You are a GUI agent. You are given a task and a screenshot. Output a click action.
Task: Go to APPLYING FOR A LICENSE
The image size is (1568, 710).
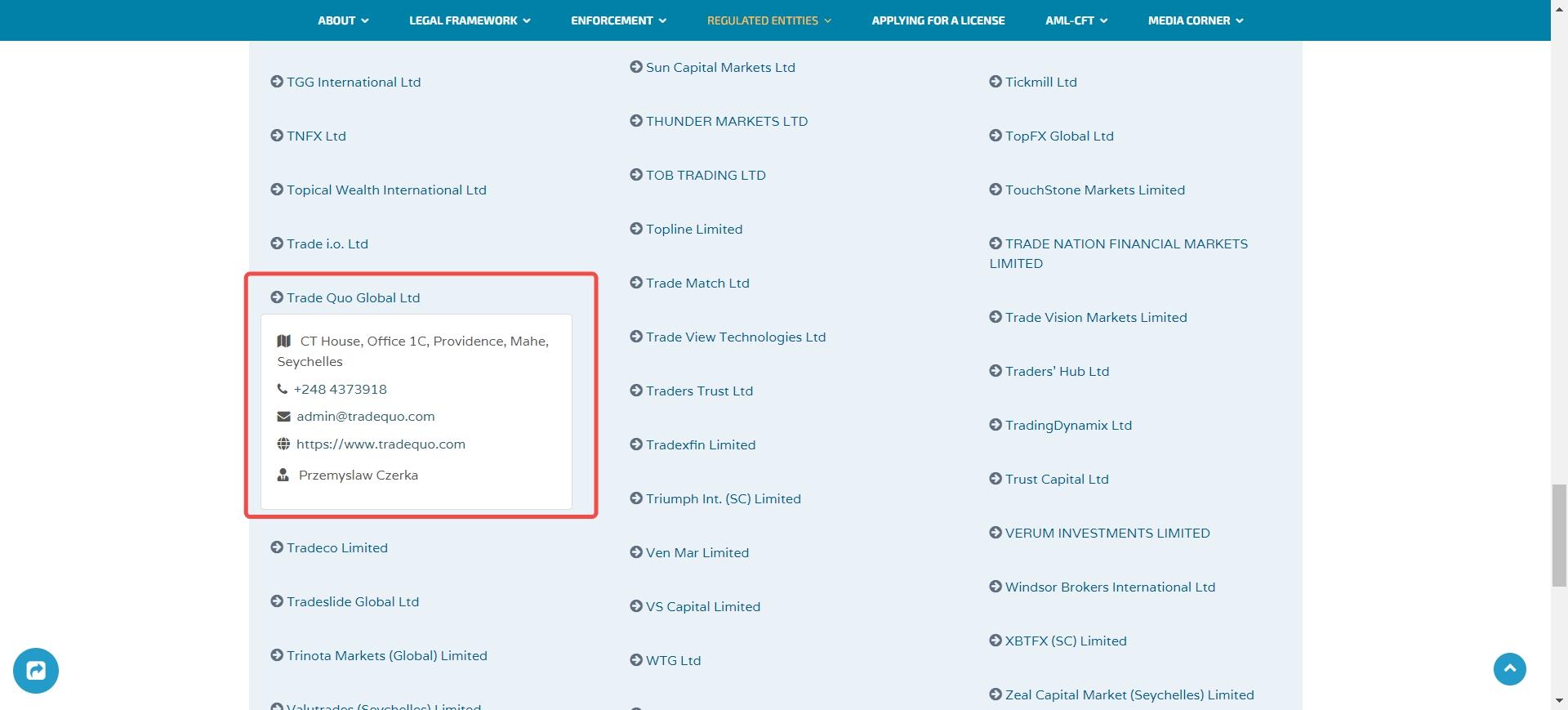coord(938,20)
